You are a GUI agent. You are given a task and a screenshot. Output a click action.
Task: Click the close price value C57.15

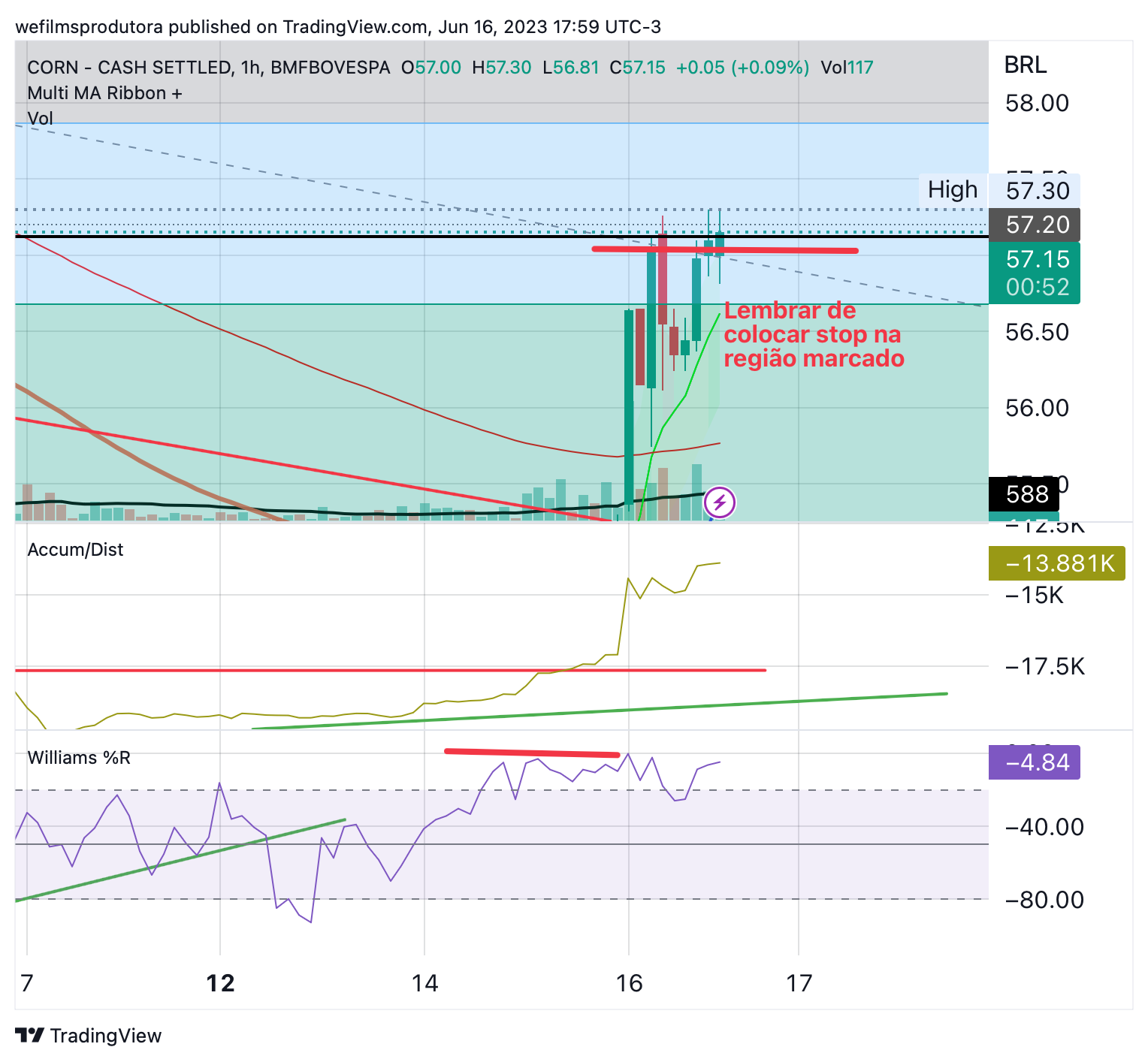[x=637, y=68]
